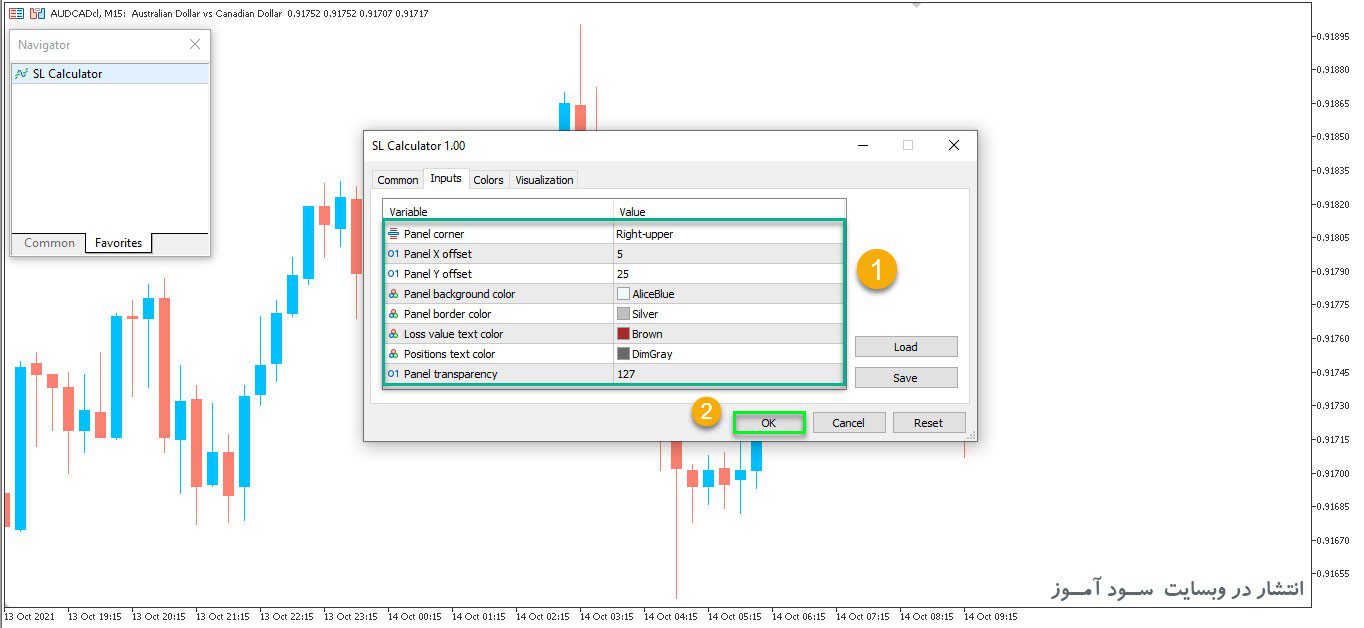The height and width of the screenshot is (628, 1364).
Task: Switch to the Visualization tab
Action: click(544, 180)
